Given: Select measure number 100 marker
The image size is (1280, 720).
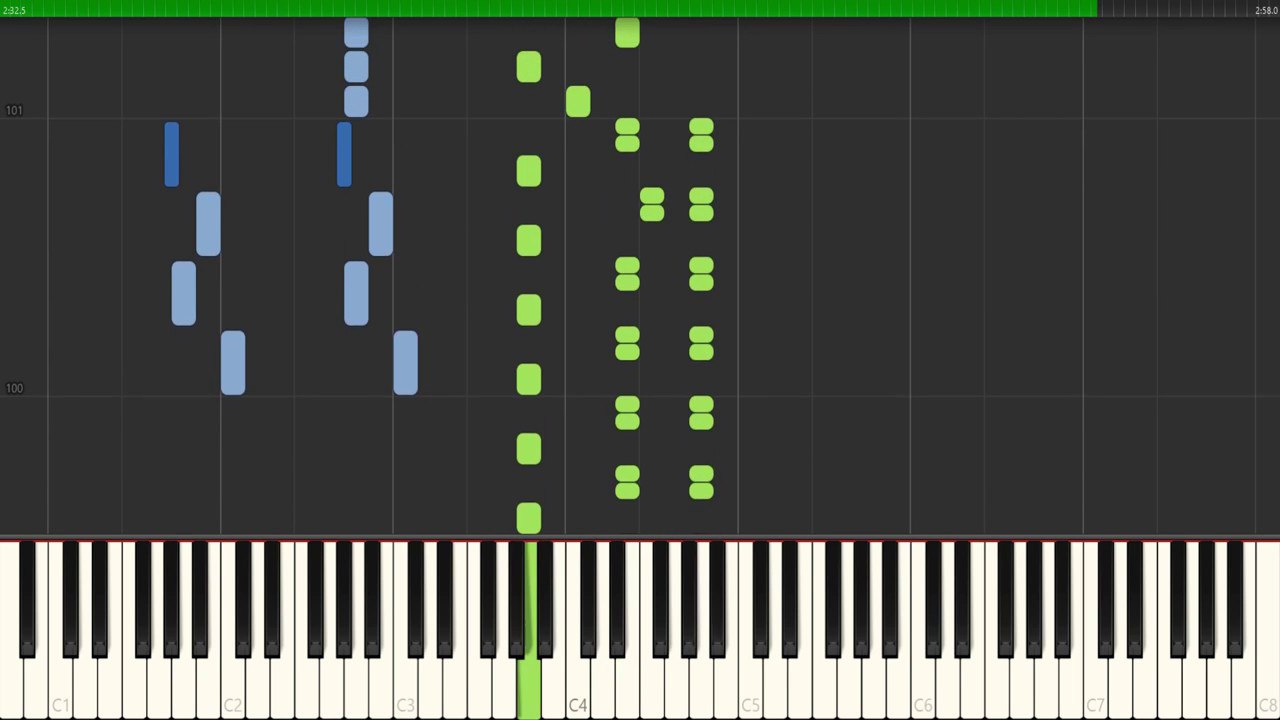Looking at the screenshot, I should click(14, 388).
